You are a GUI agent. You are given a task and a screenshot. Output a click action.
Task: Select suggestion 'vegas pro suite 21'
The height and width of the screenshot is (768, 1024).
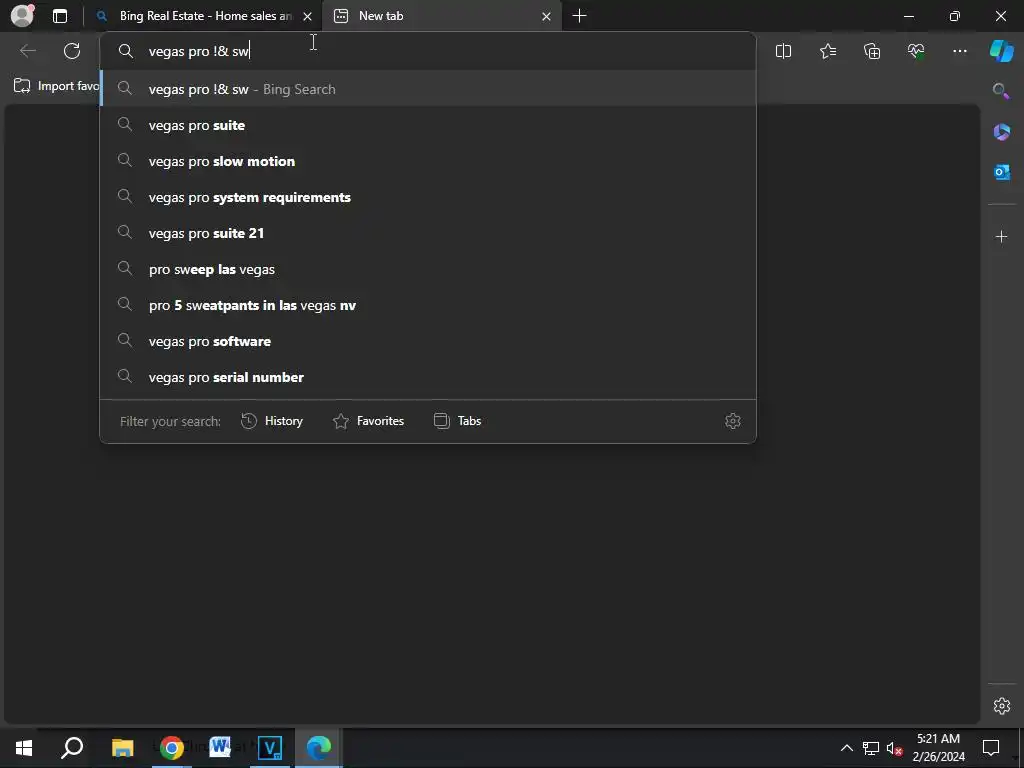(428, 232)
